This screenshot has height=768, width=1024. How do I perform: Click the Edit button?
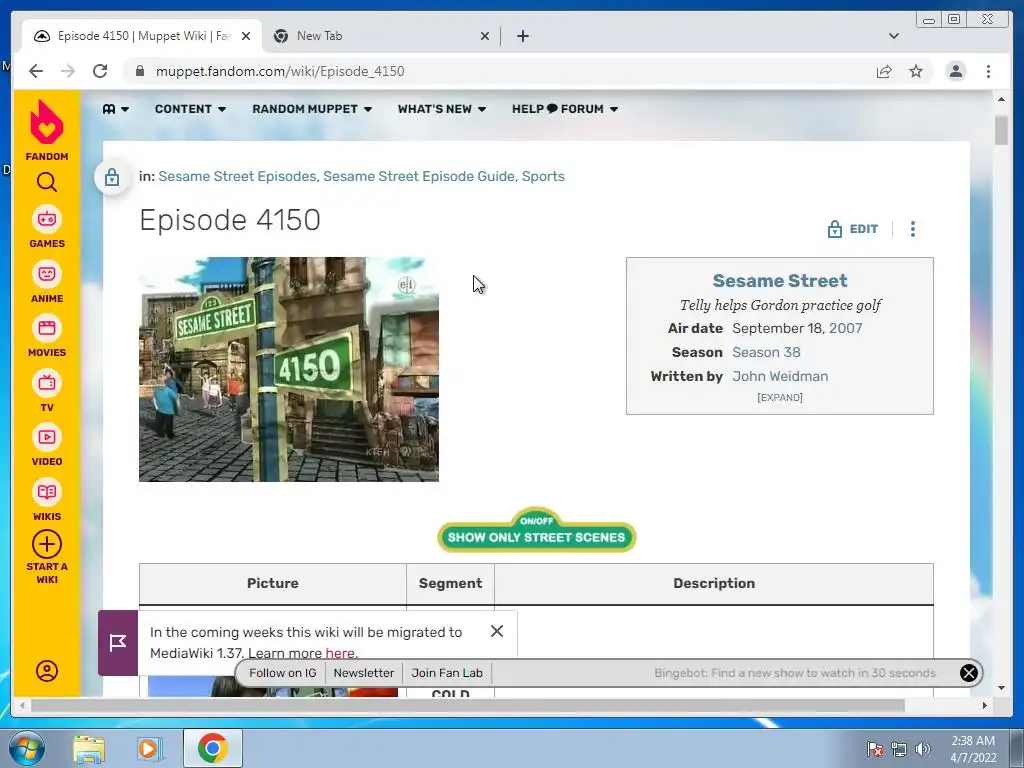(853, 229)
